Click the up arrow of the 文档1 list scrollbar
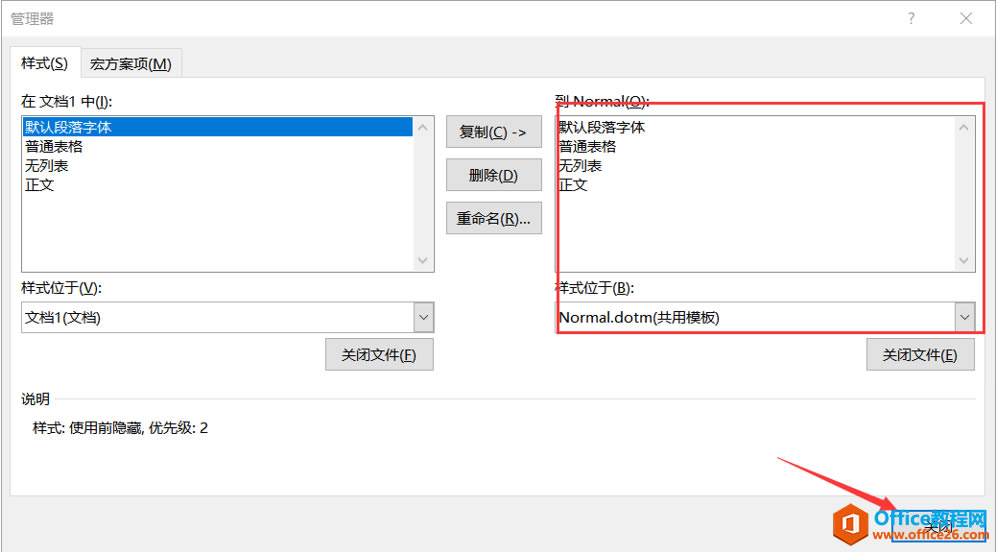Viewport: 996px width, 552px height. pos(423,128)
